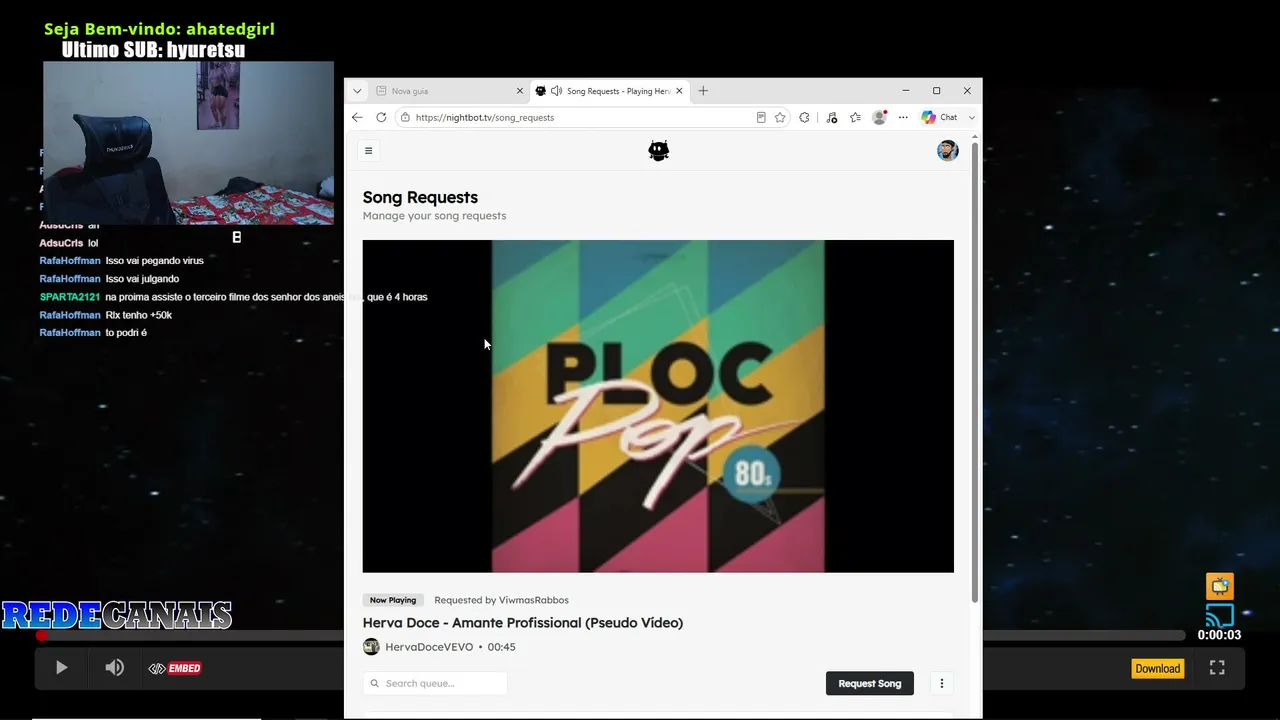1280x720 pixels.
Task: Click chat message 'Isso vai pegando virus'
Action: tap(154, 261)
